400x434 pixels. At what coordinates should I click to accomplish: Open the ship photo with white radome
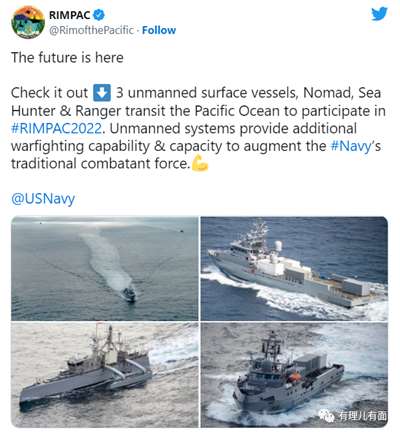tap(294, 269)
